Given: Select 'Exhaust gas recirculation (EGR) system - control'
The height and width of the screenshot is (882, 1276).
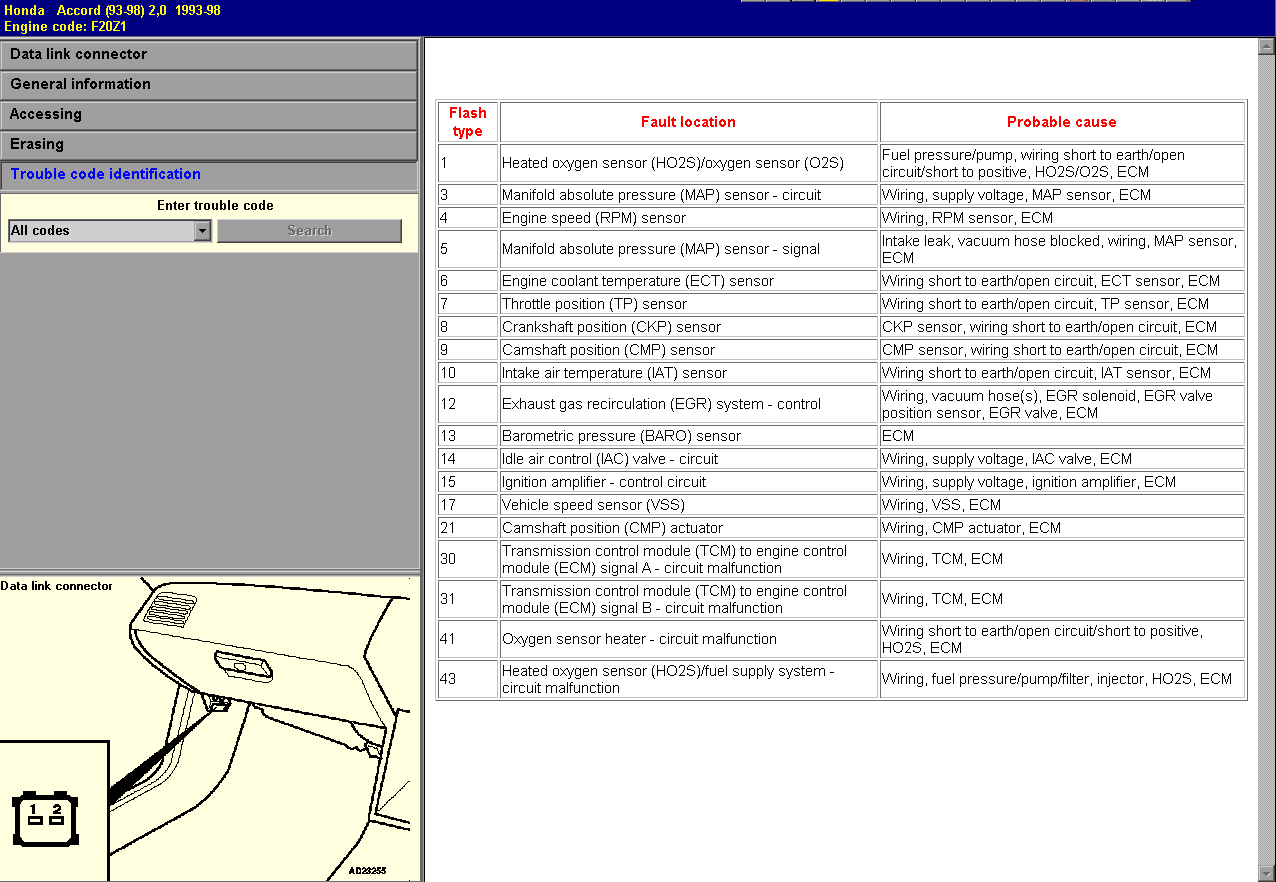Looking at the screenshot, I should [661, 404].
